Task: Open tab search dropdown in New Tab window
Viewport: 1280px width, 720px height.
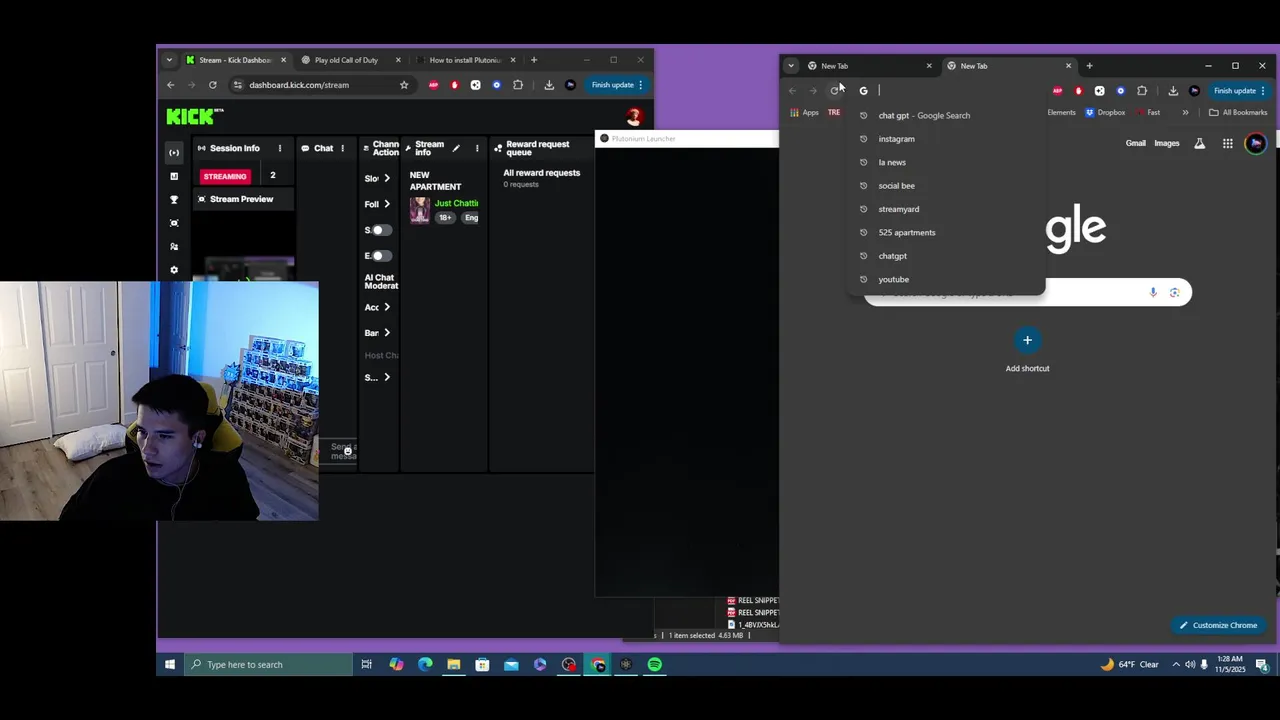Action: (791, 66)
